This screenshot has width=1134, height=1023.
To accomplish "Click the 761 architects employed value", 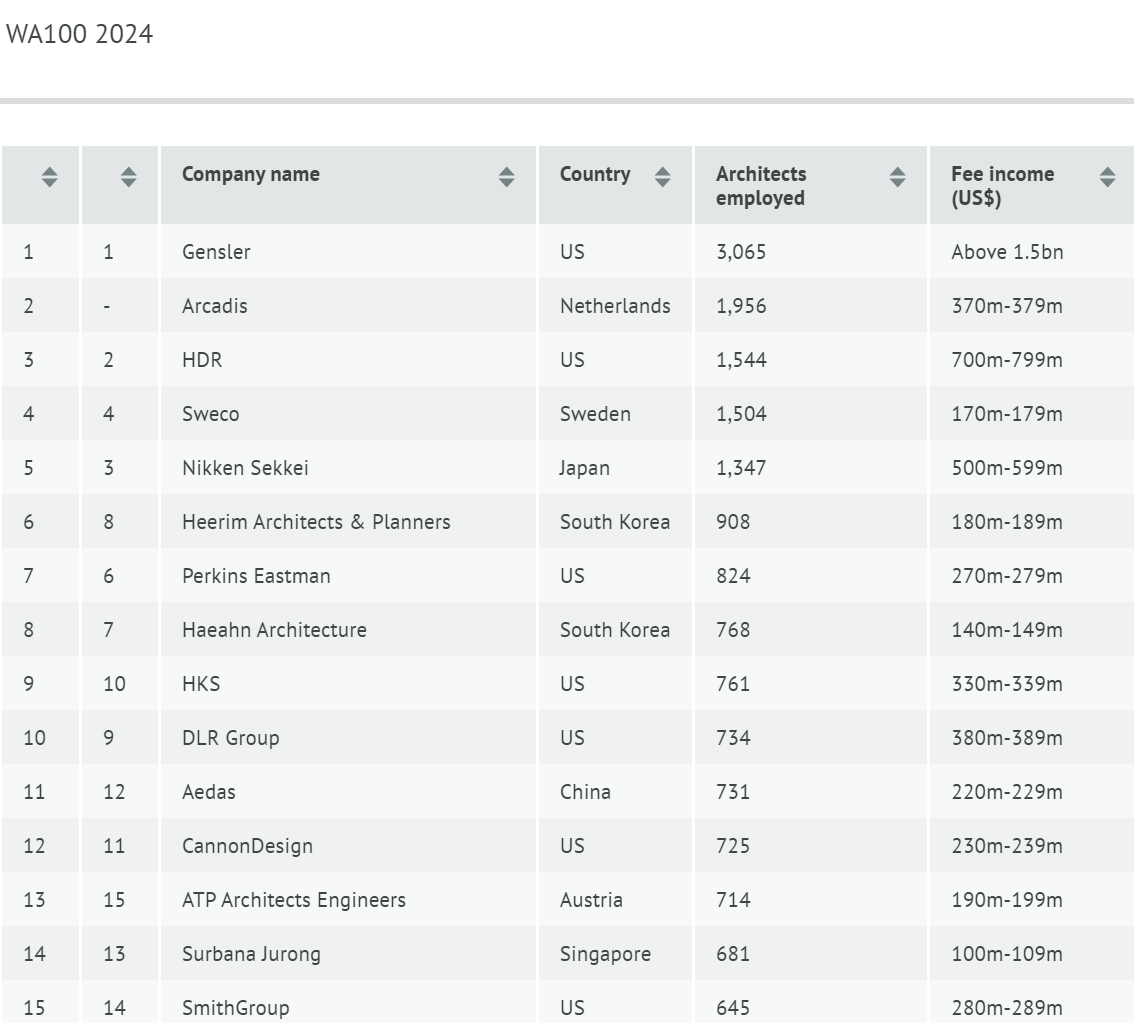I will click(733, 683).
